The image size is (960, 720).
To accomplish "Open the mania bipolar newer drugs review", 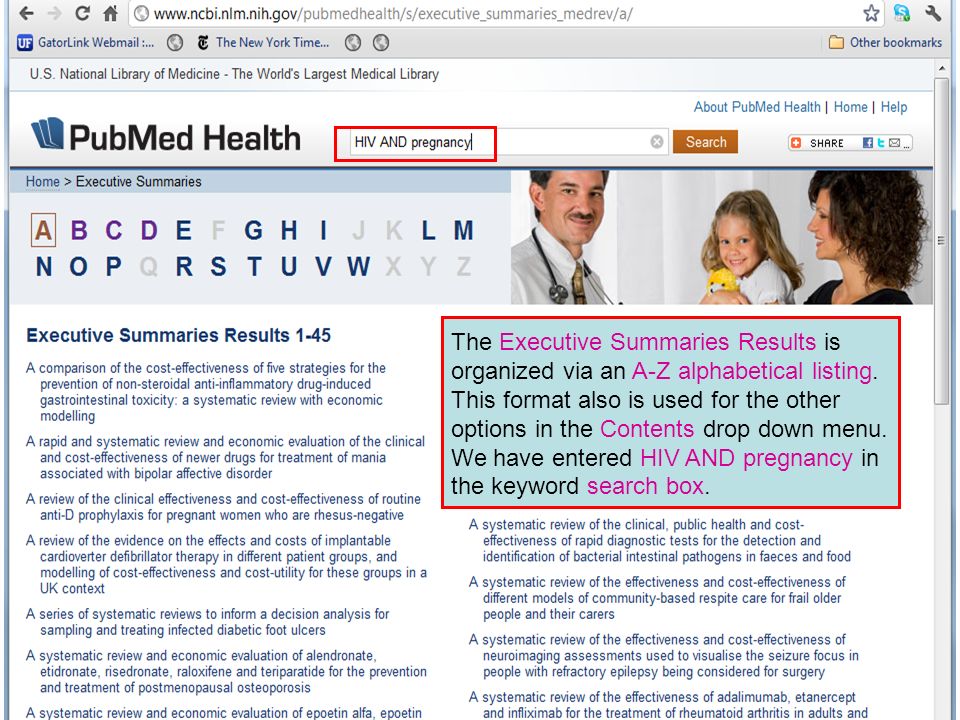I will coord(225,457).
